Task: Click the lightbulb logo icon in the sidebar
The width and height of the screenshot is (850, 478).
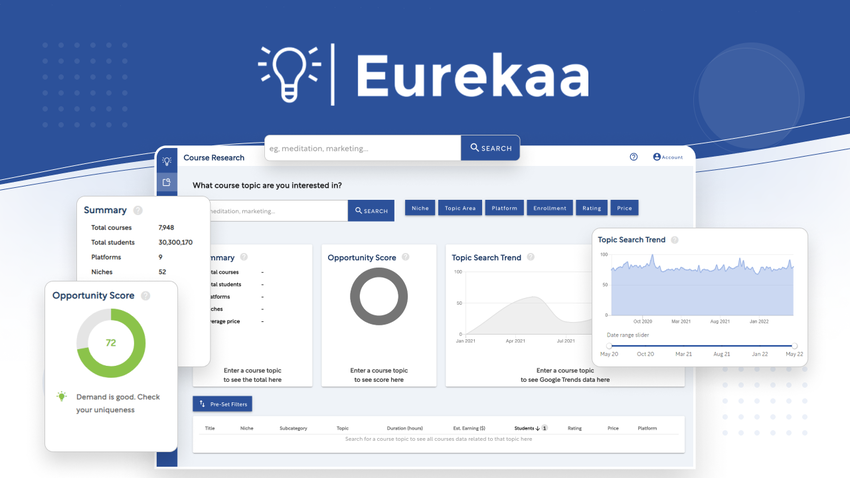Action: (x=166, y=160)
